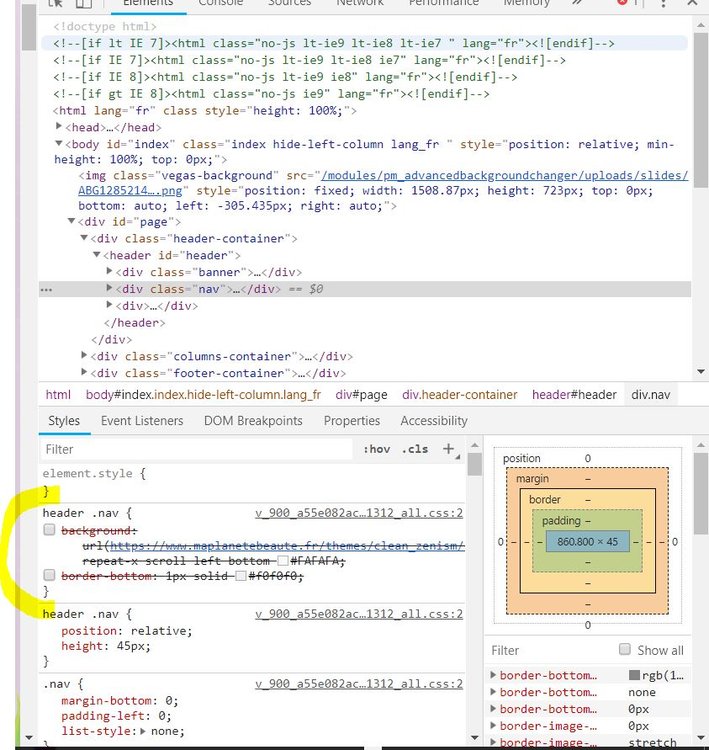
Task: Open the Event Listeners sub-tab
Action: (x=142, y=421)
